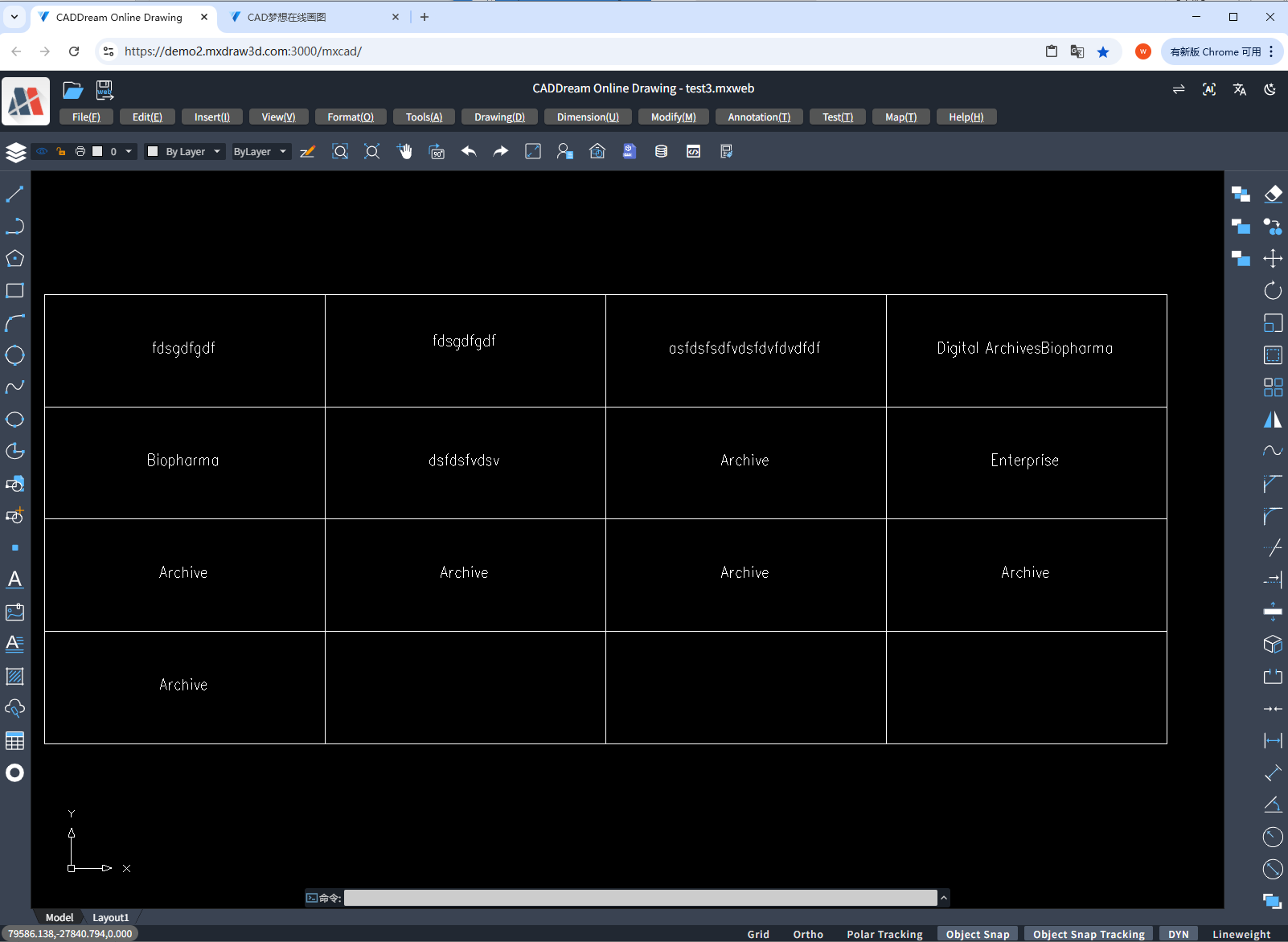The width and height of the screenshot is (1288, 942).
Task: Enable Ortho mode in the status bar
Action: pos(807,934)
